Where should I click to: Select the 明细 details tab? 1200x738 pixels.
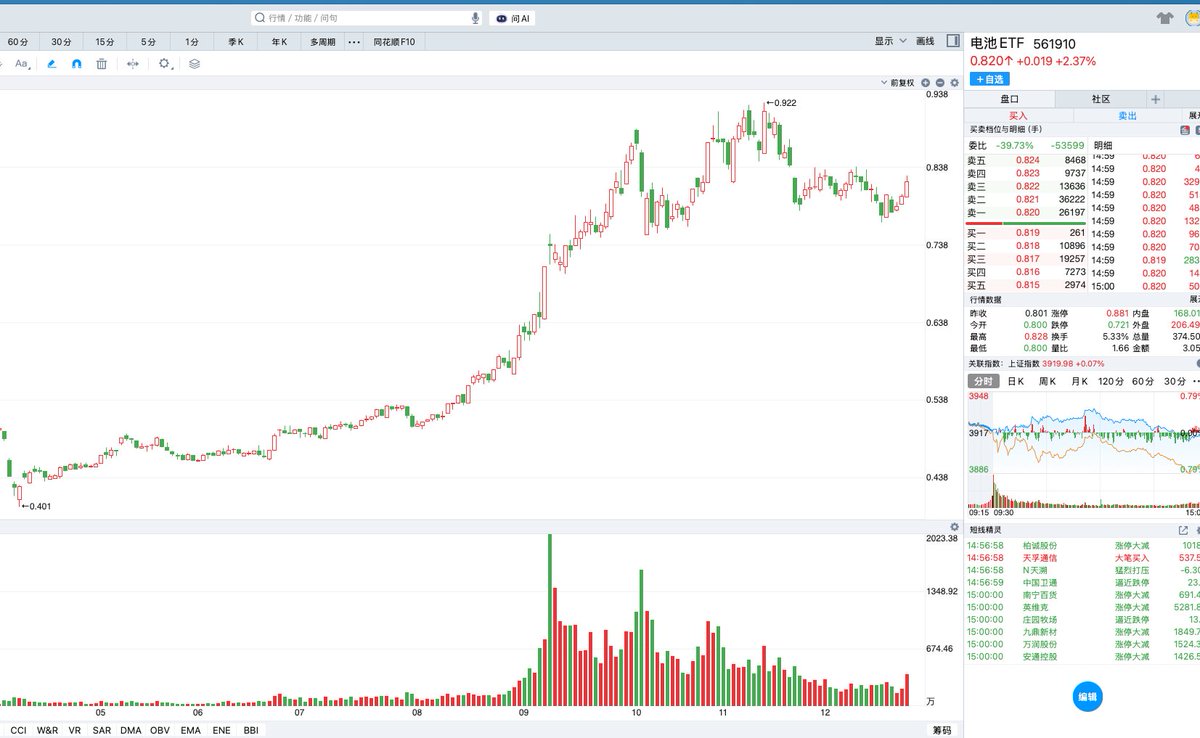point(1103,145)
